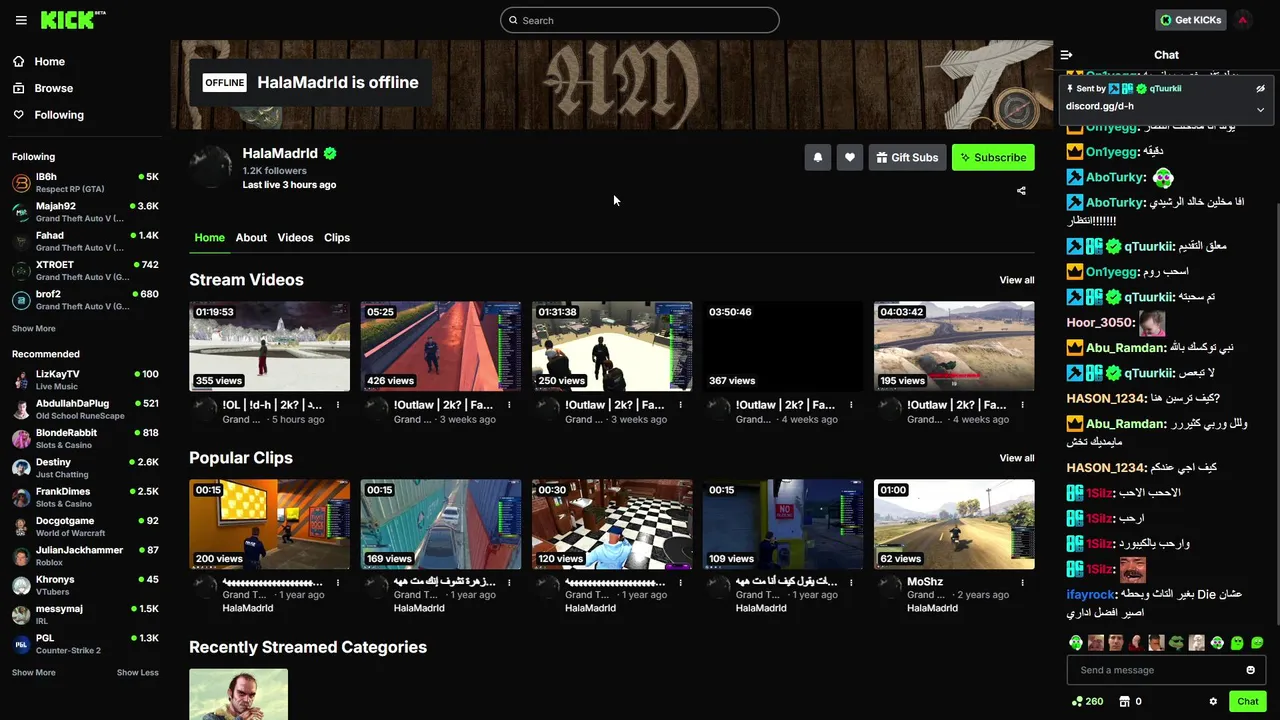Open options menu for the 250-views video

(680, 405)
